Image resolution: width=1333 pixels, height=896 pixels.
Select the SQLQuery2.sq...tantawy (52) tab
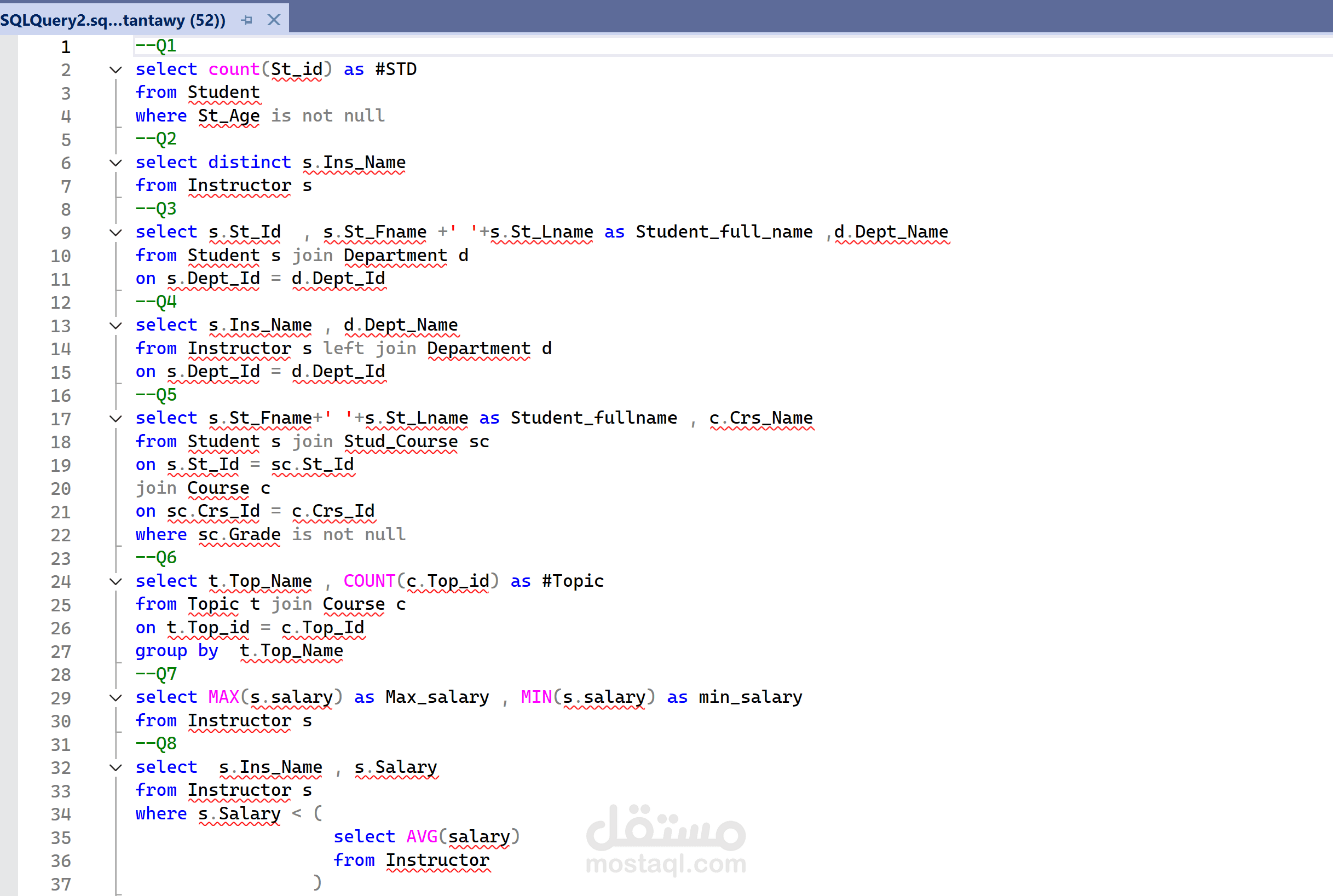[113, 20]
